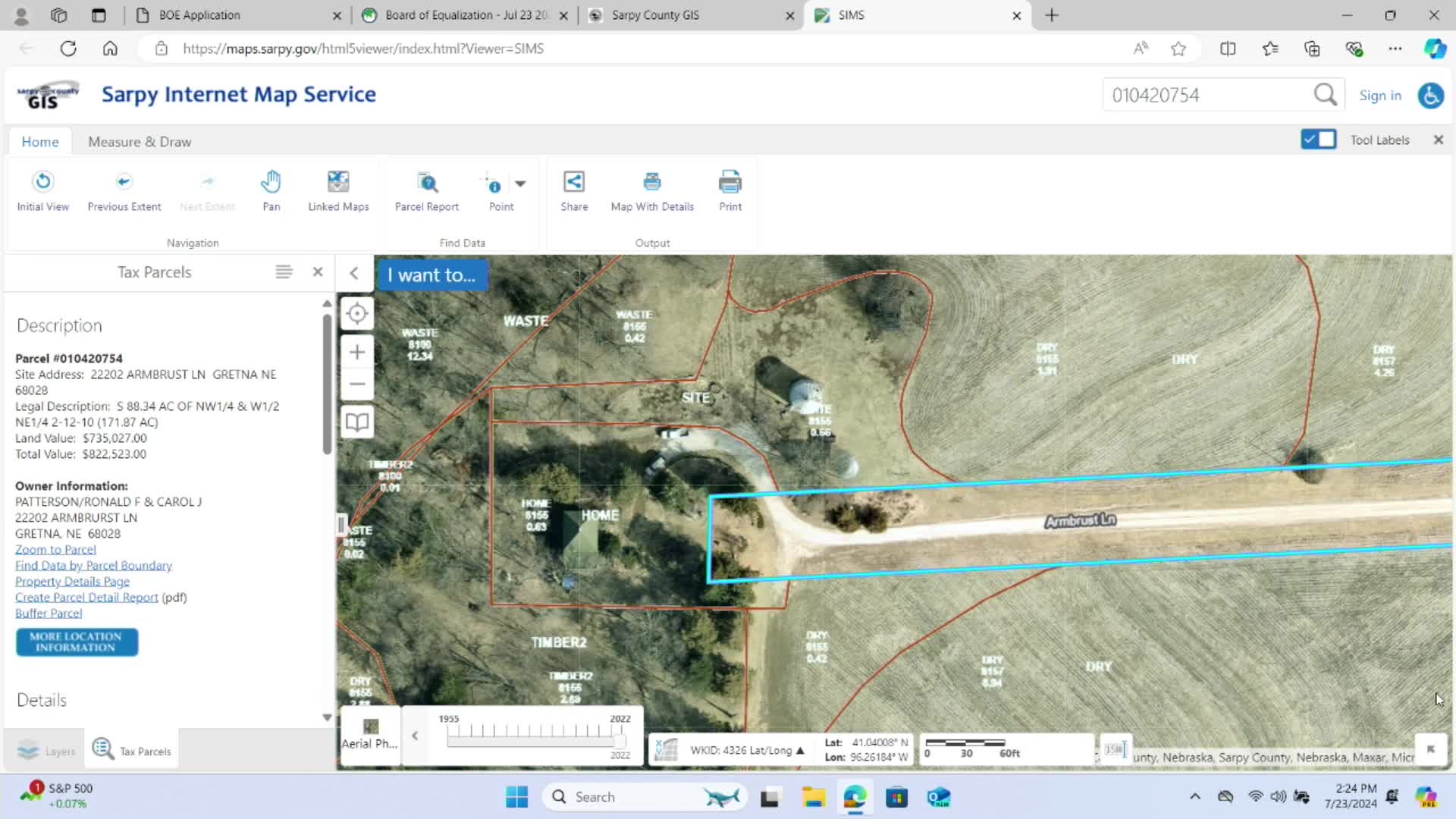The width and height of the screenshot is (1456, 819).
Task: Click the Print icon
Action: [730, 188]
